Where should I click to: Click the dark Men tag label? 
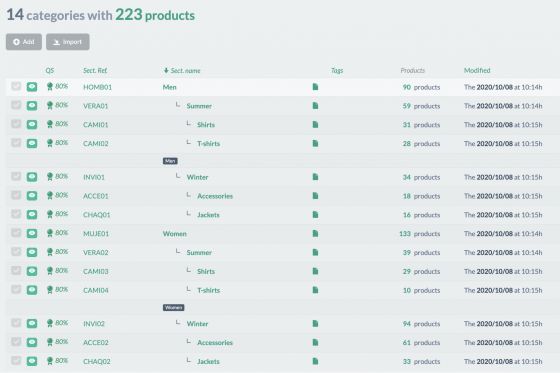[x=170, y=161]
